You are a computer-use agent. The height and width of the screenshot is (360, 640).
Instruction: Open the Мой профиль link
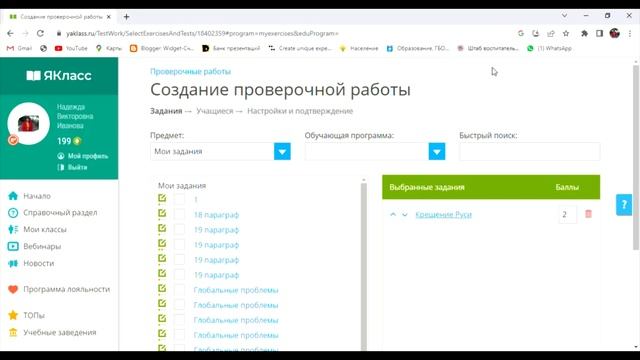click(83, 156)
